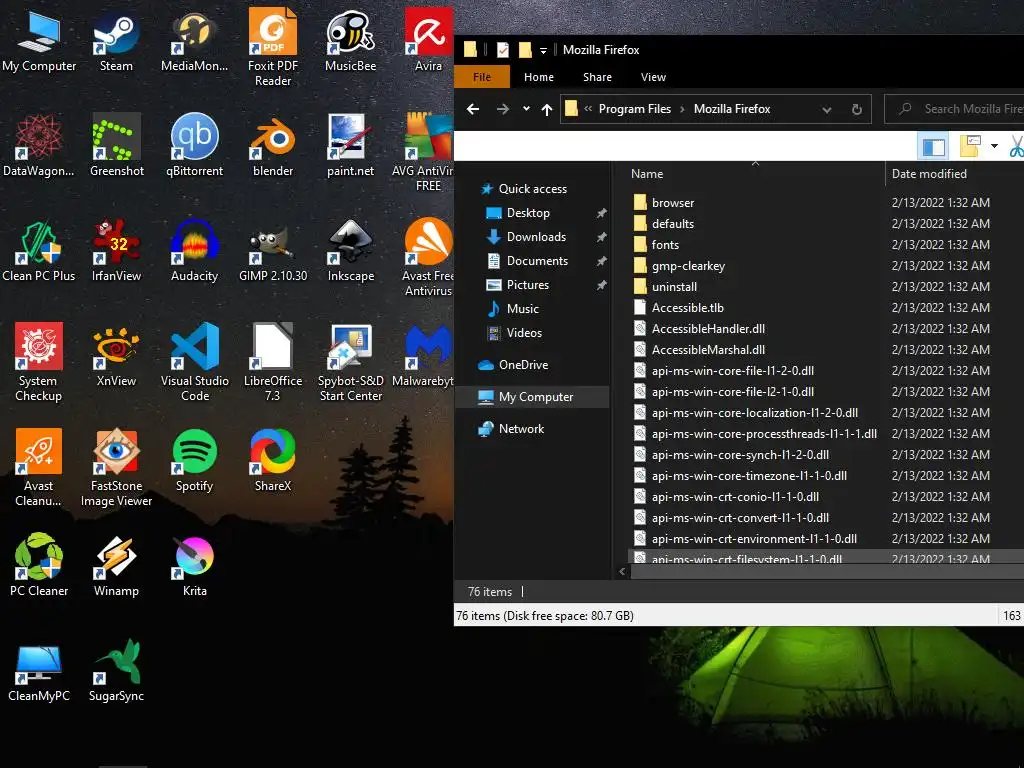Open the recent locations dropdown

(526, 109)
